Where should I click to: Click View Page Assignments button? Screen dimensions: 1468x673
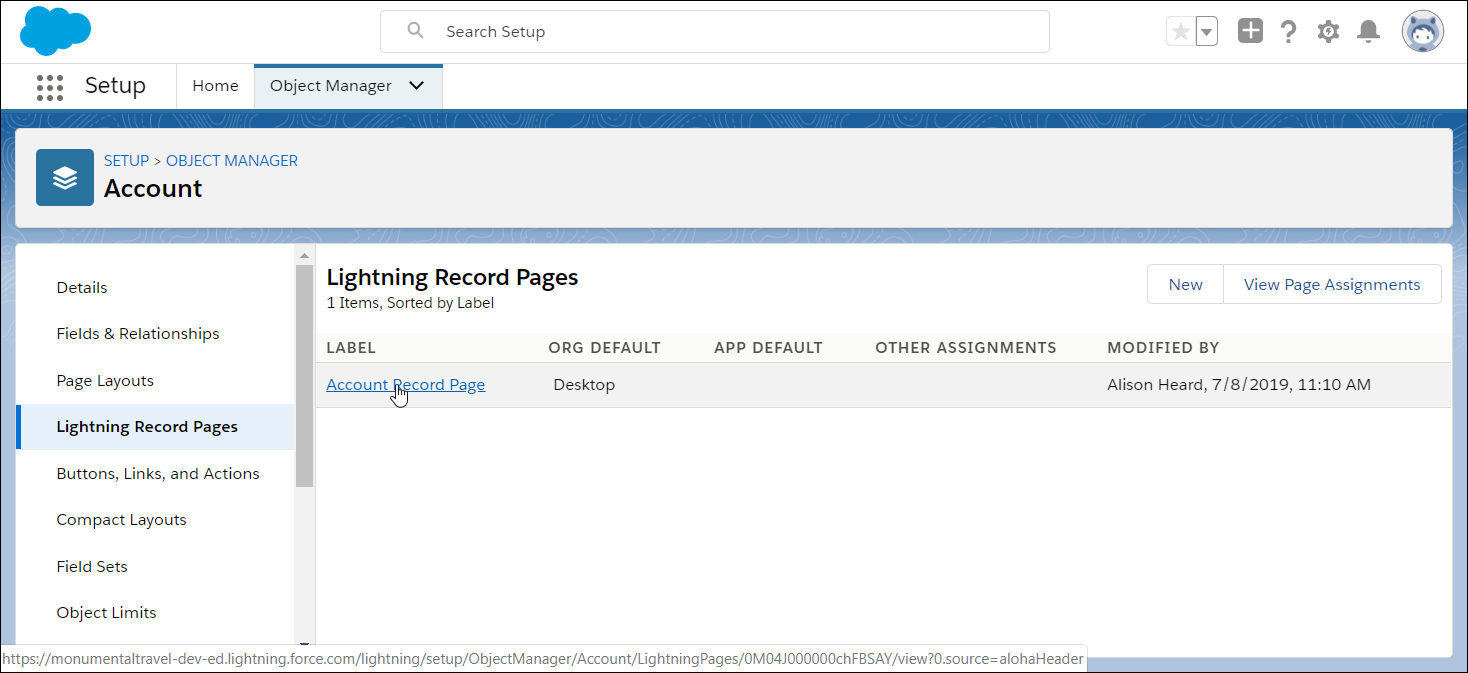pos(1332,284)
